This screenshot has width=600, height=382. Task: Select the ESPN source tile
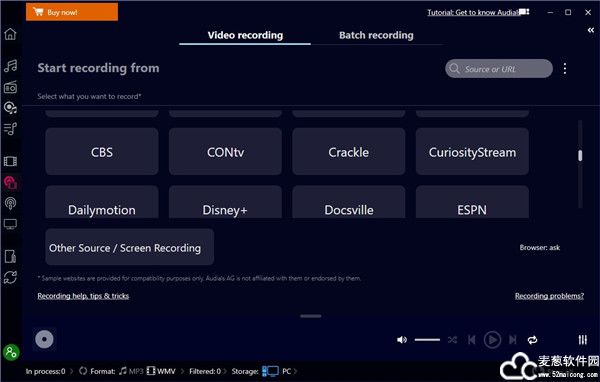point(472,202)
